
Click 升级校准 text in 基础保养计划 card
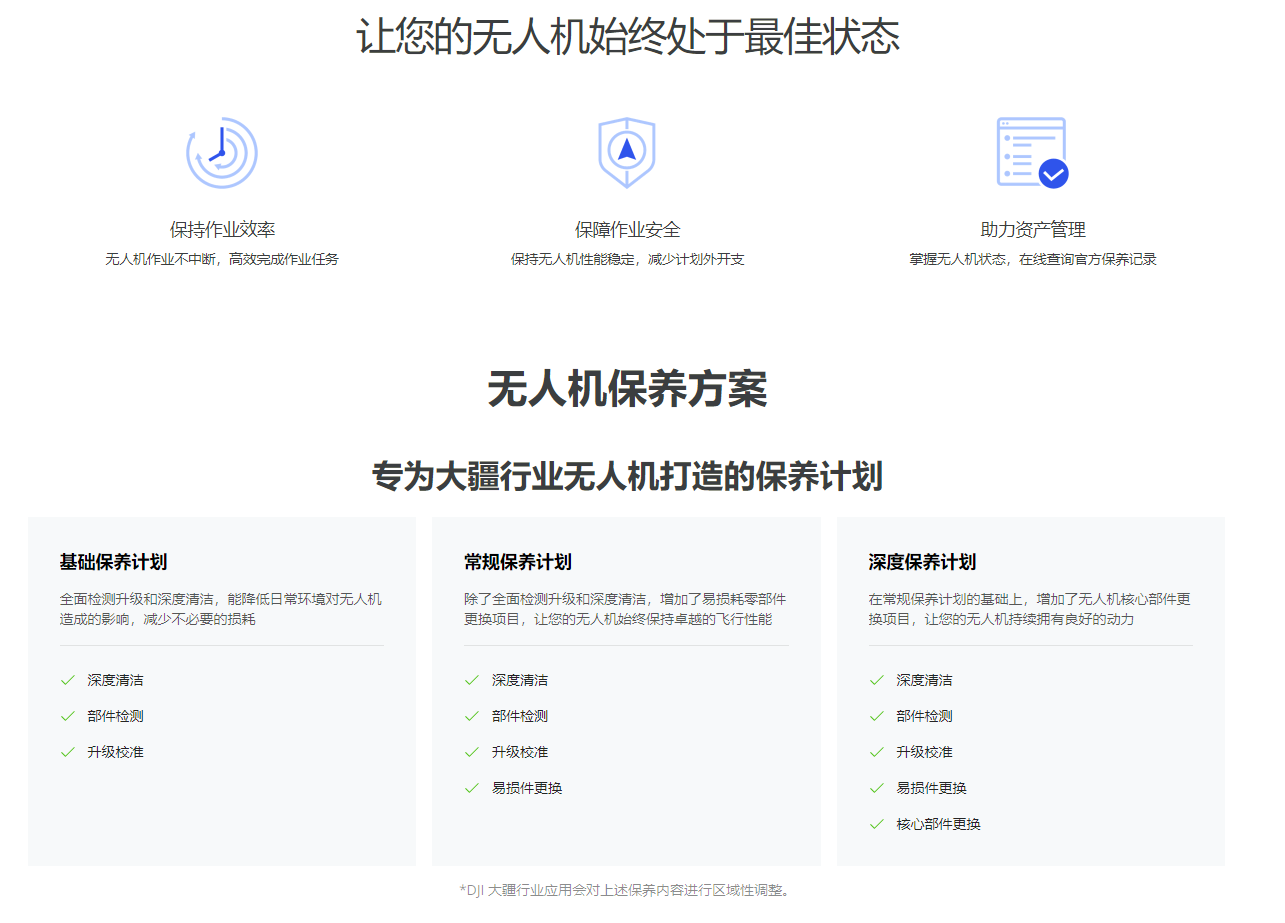click(x=115, y=752)
